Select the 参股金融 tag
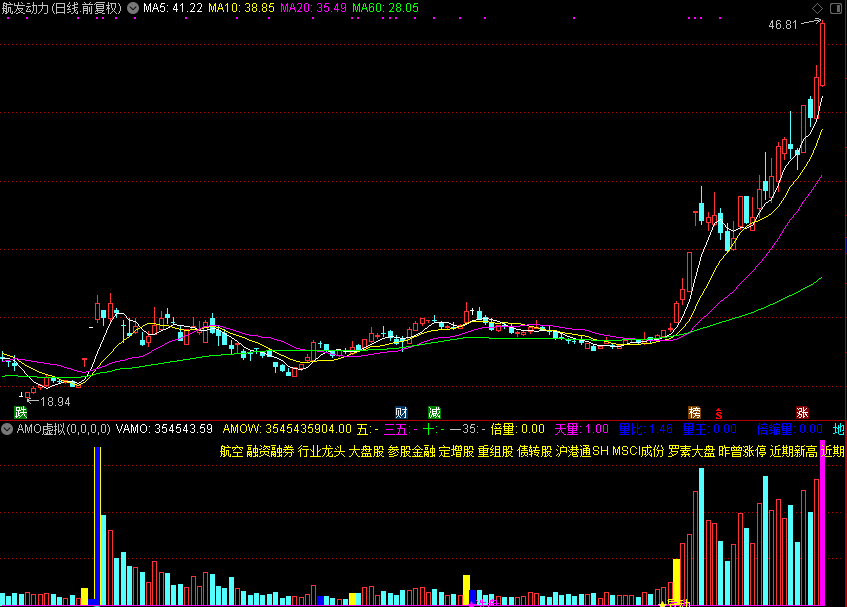The height and width of the screenshot is (607, 847). point(412,451)
